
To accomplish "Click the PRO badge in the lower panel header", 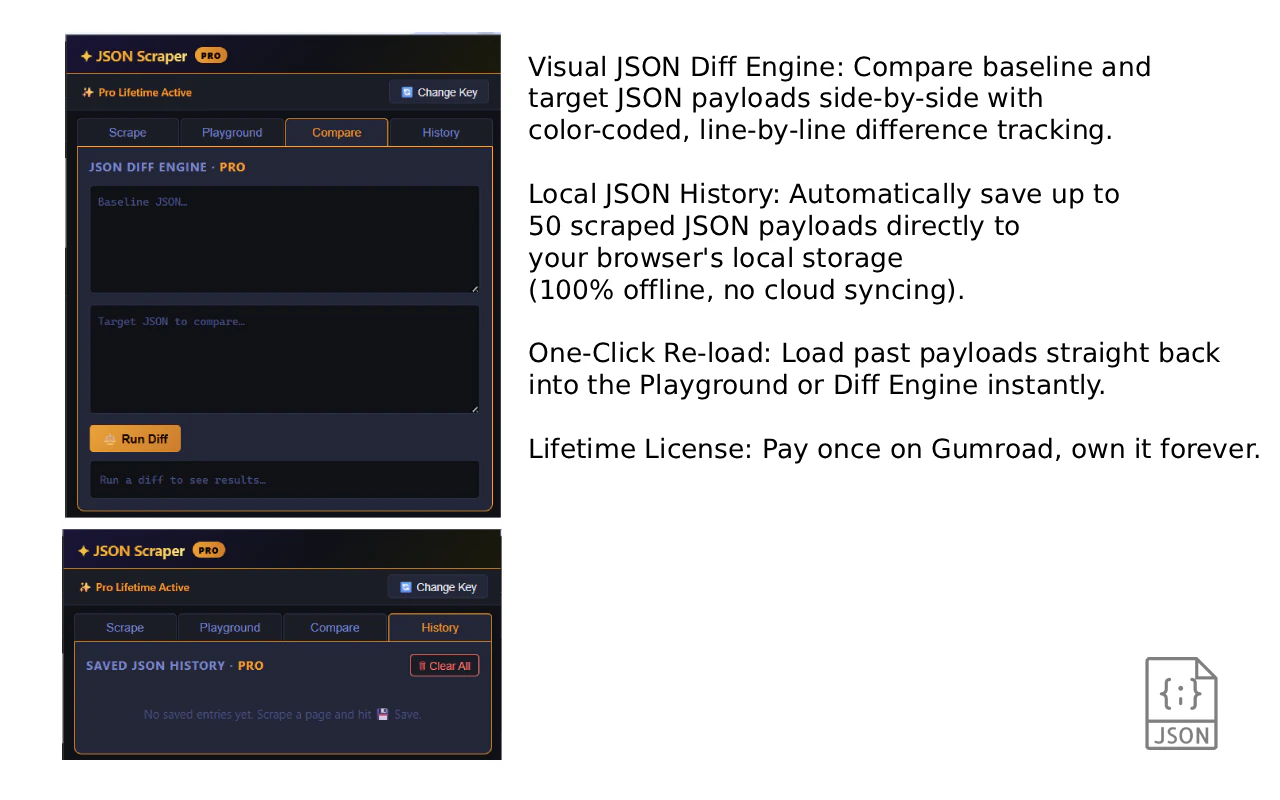I will click(209, 550).
